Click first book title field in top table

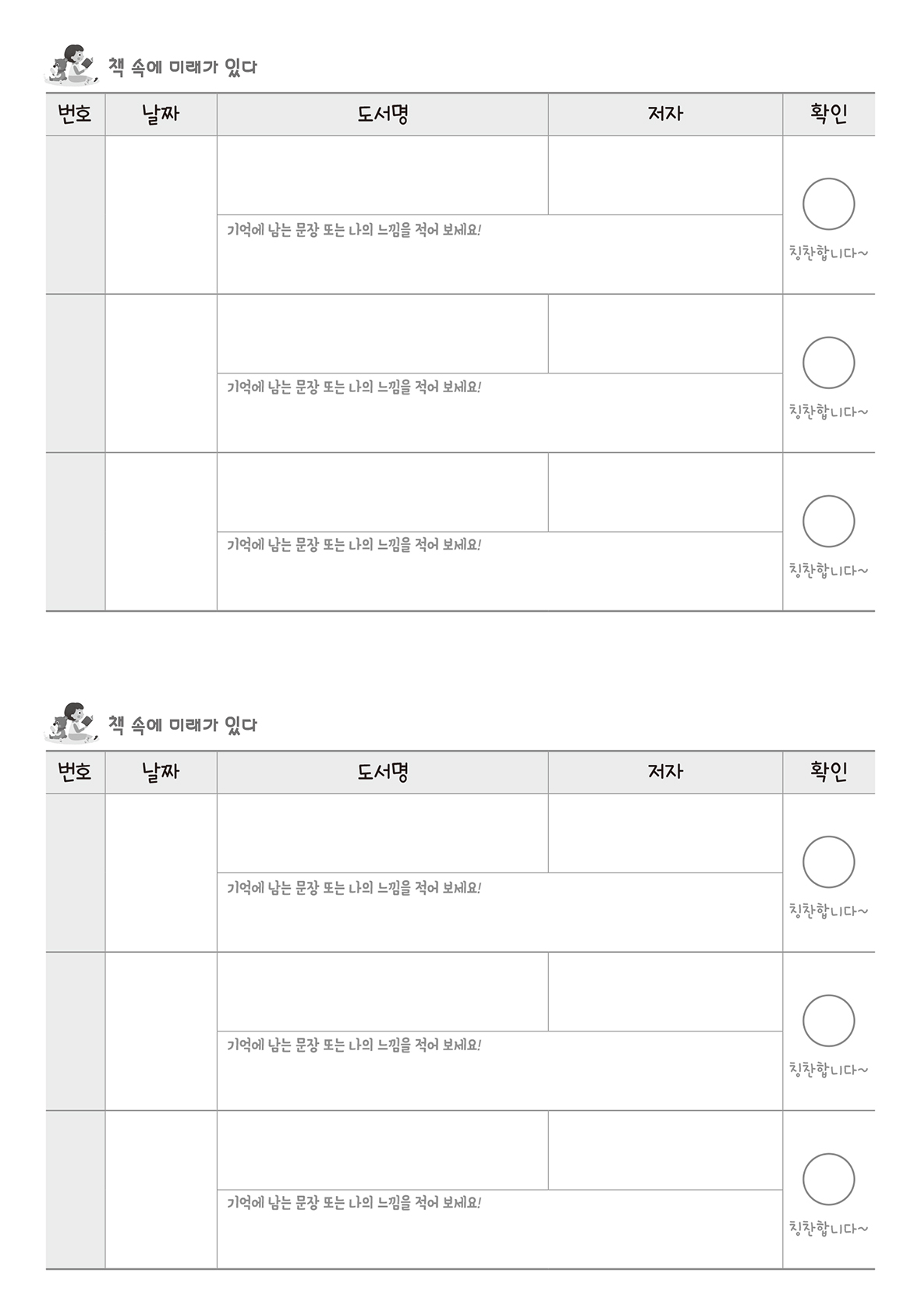383,175
